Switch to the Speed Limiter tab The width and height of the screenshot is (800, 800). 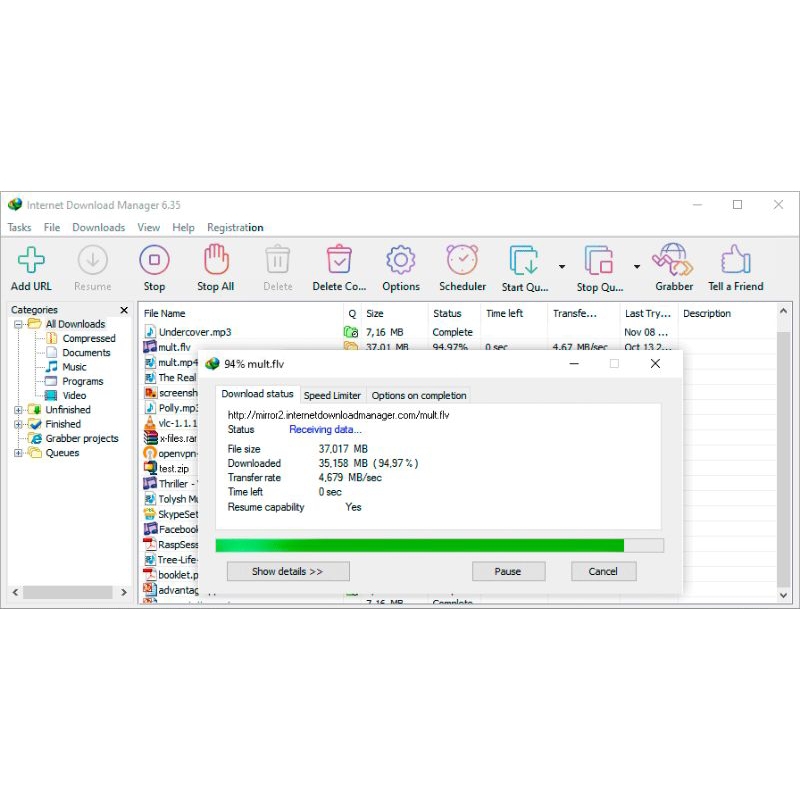pos(332,395)
